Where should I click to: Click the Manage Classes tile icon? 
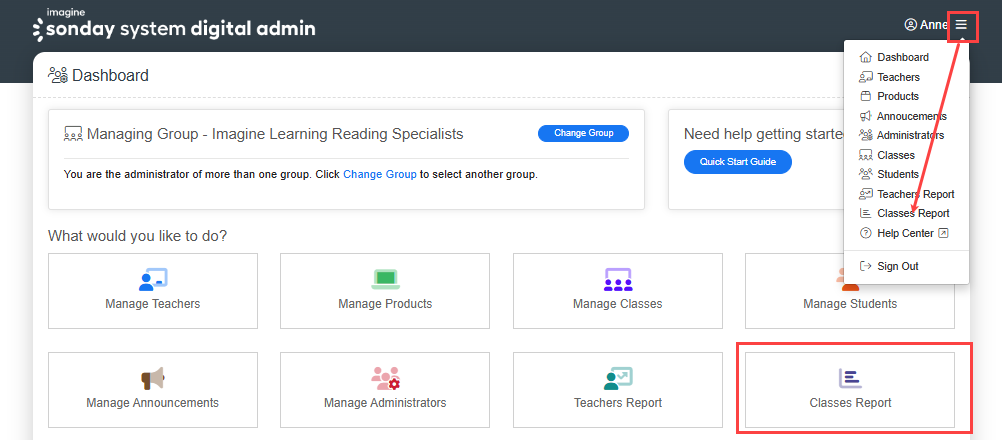(x=617, y=279)
